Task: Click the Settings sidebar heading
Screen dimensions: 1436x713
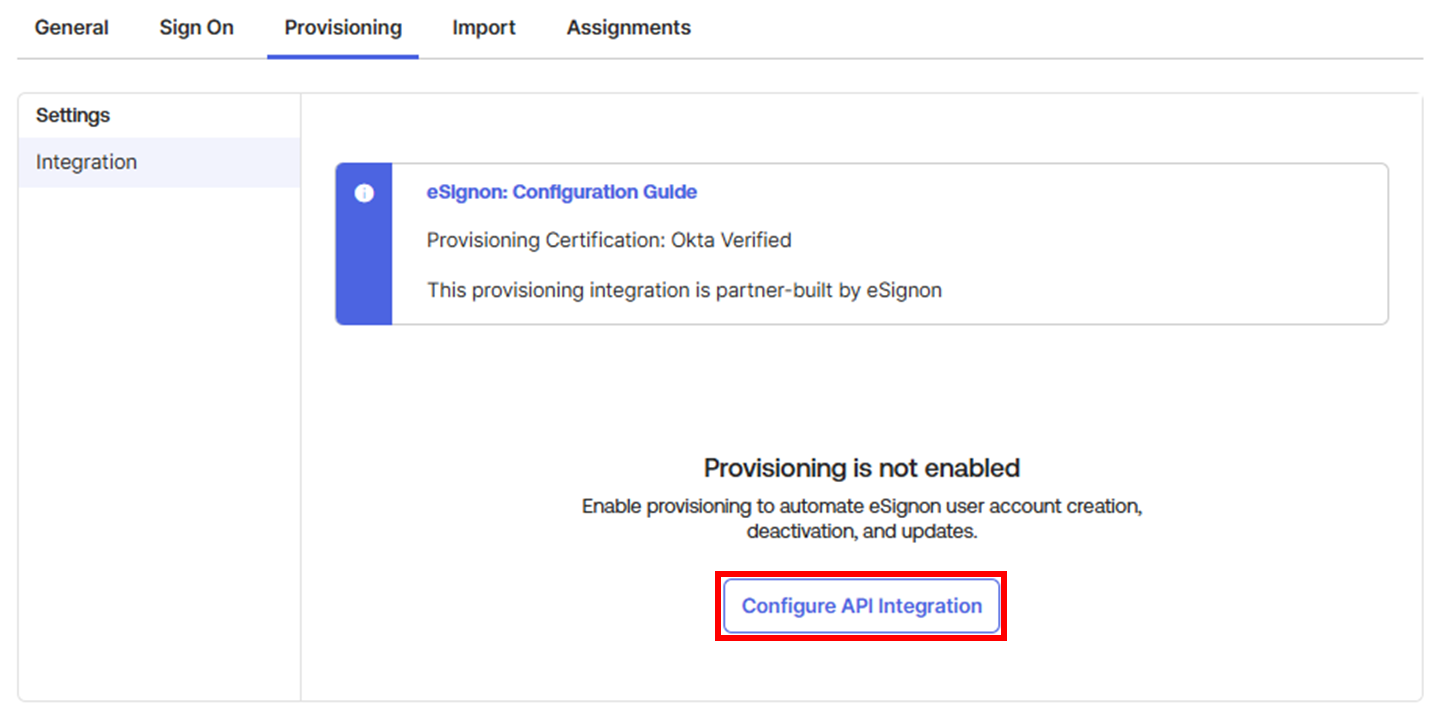Action: pyautogui.click(x=73, y=115)
